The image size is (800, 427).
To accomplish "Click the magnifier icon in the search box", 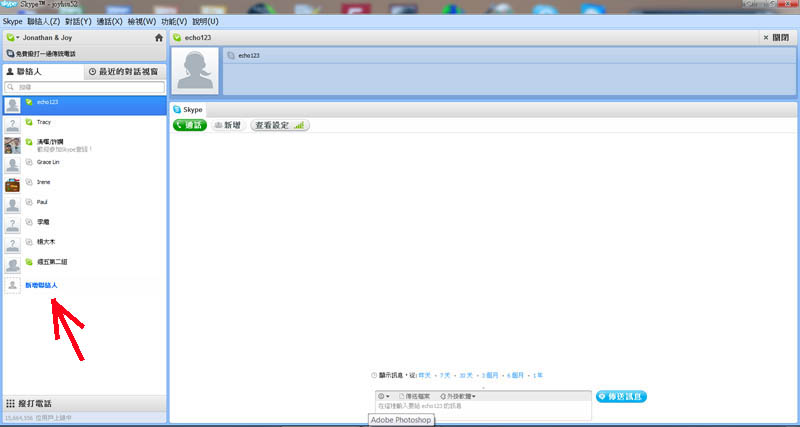I will 11,87.
